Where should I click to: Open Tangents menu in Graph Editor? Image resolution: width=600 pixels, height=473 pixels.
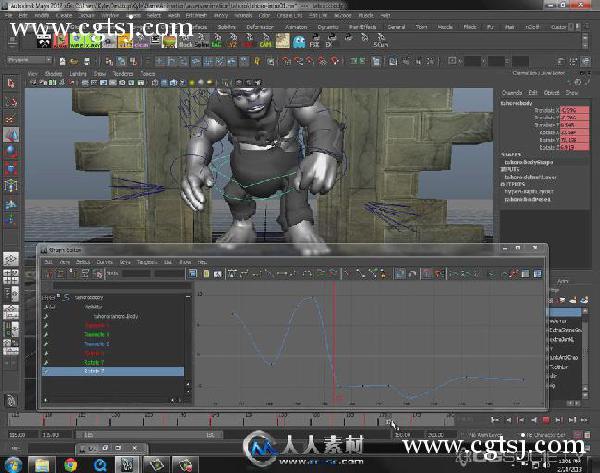[x=147, y=262]
